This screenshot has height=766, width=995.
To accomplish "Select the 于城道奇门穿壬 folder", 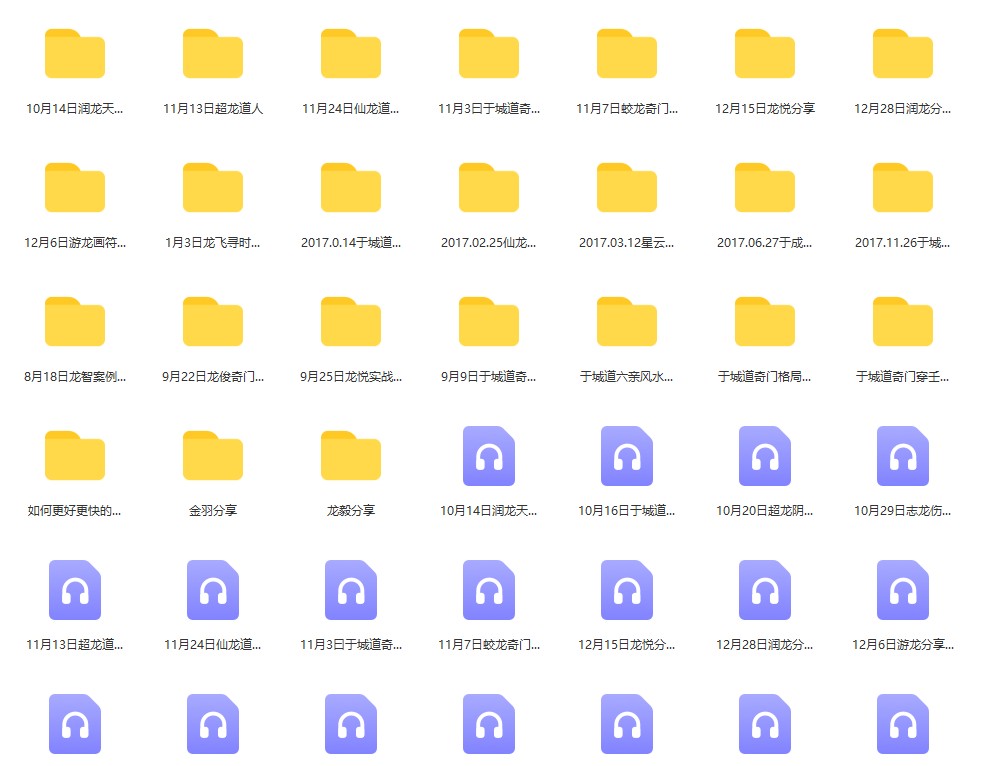I will 902,322.
